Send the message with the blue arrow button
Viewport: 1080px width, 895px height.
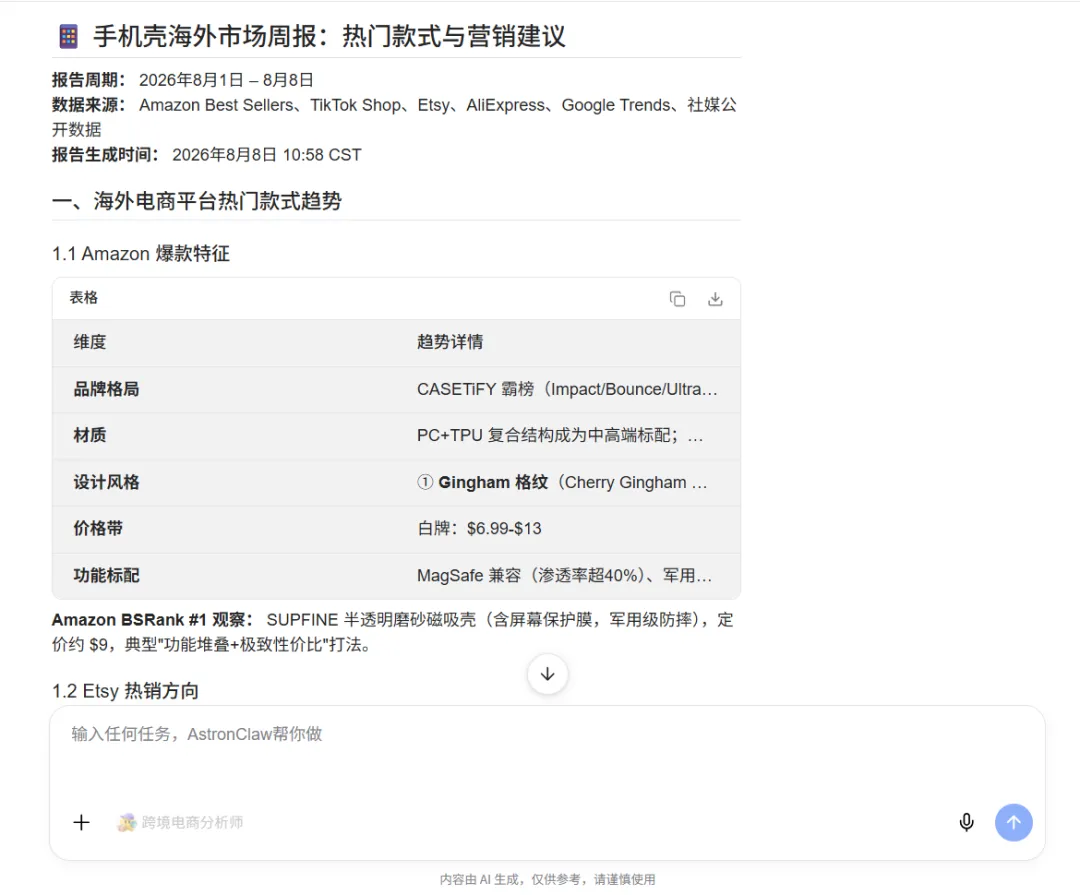(1013, 822)
